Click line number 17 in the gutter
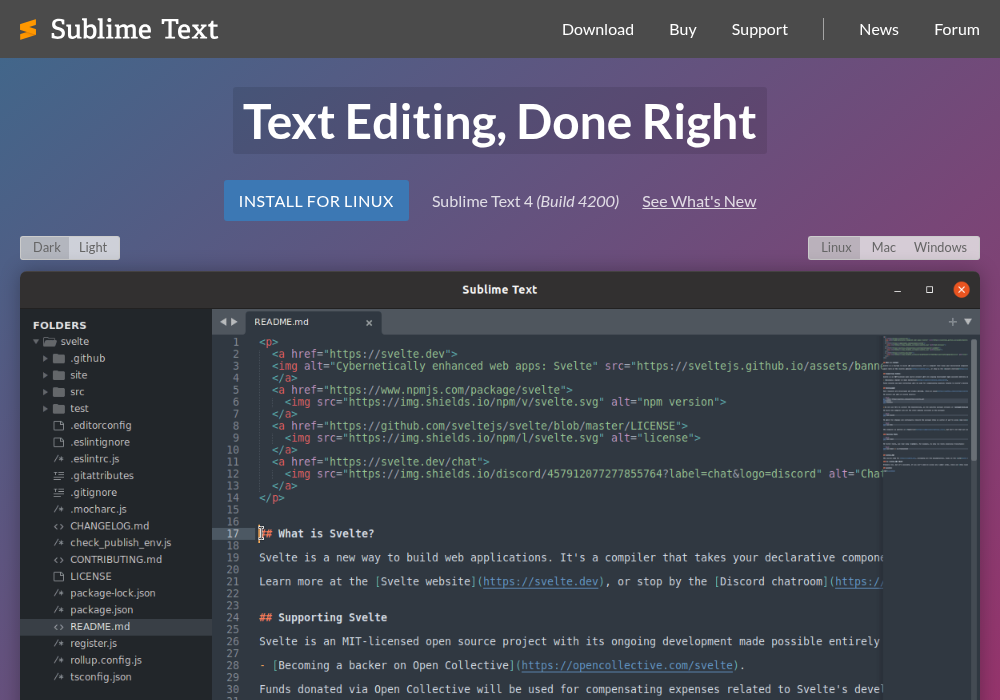This screenshot has width=1000, height=700. [233, 534]
